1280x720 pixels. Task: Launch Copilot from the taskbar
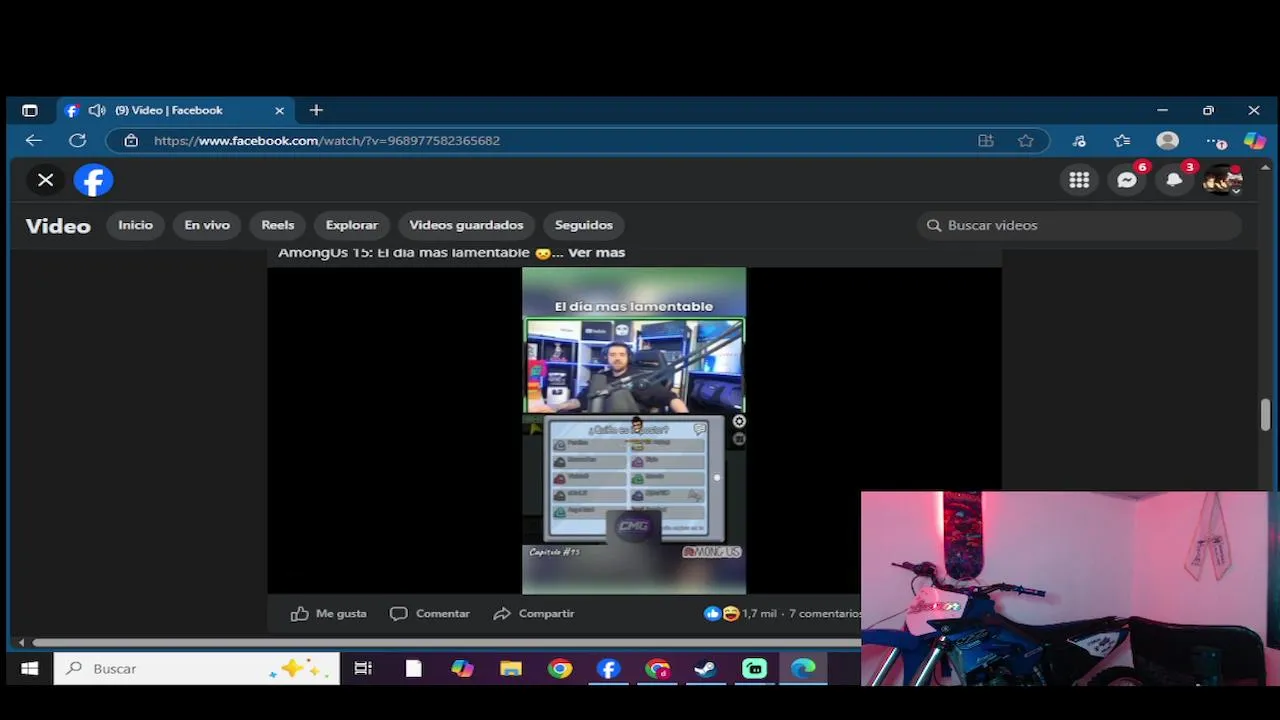click(462, 669)
